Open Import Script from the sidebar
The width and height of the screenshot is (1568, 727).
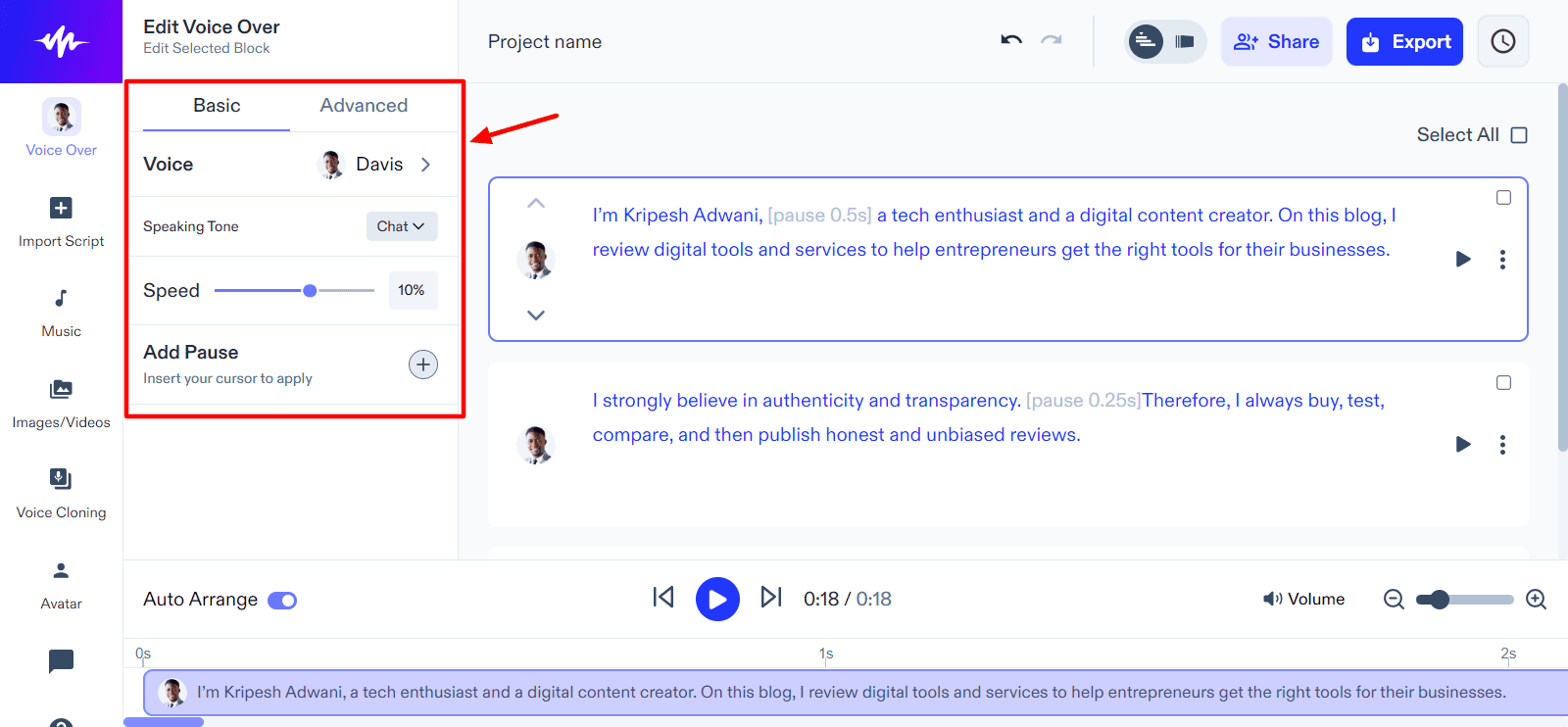click(61, 222)
